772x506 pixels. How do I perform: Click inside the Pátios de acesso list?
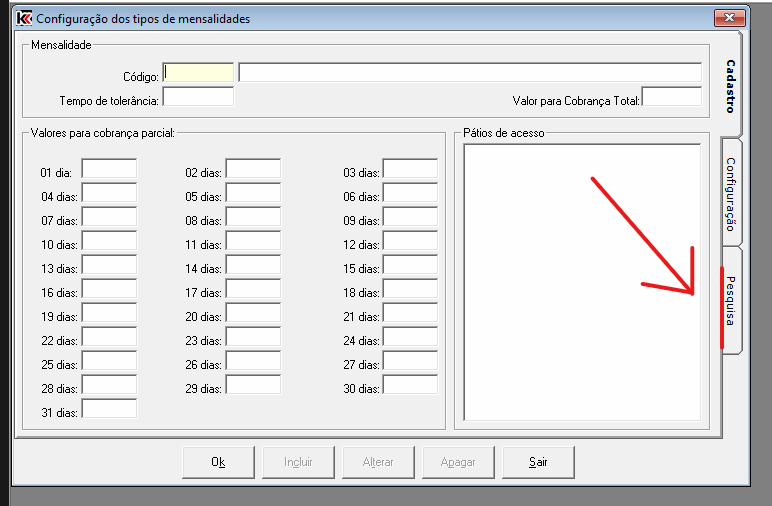click(x=581, y=282)
